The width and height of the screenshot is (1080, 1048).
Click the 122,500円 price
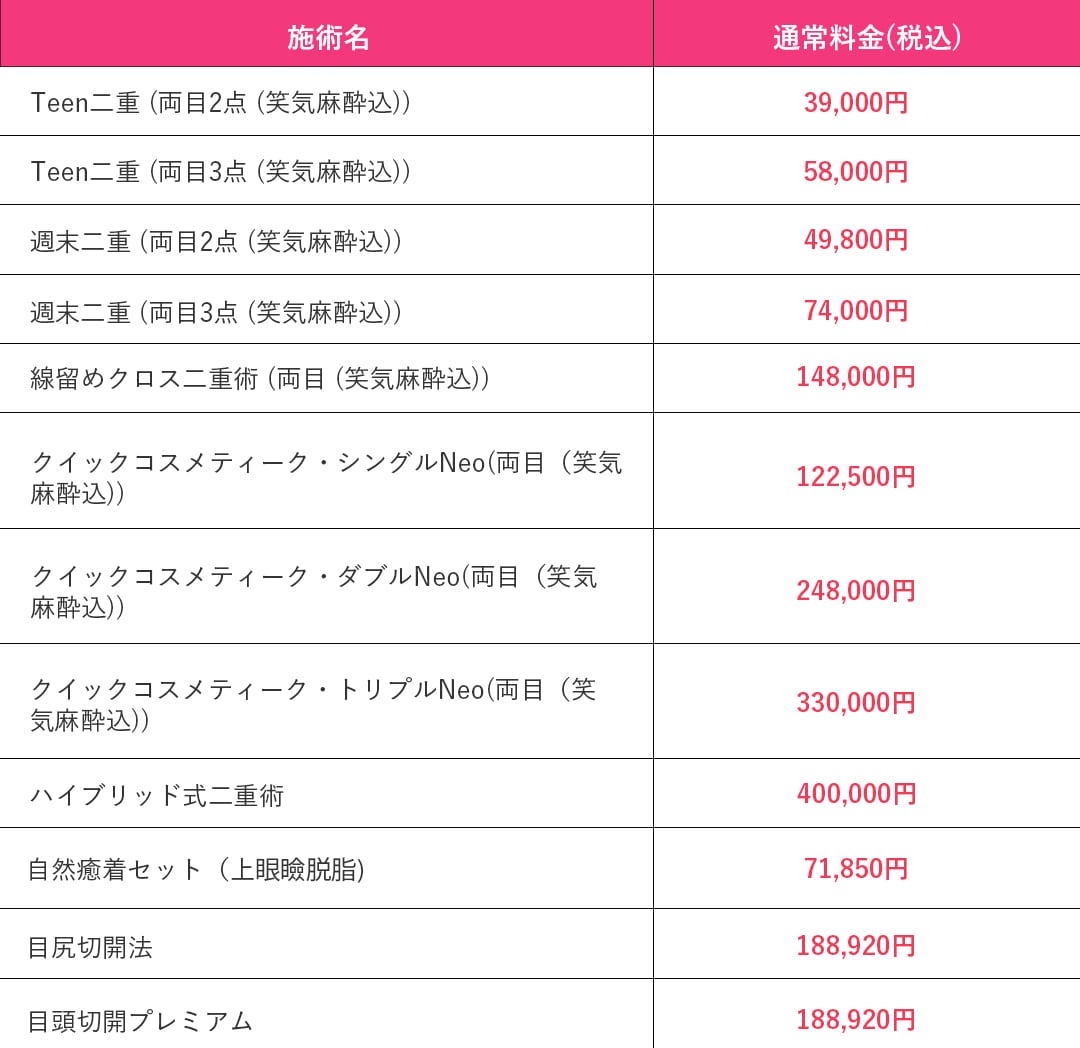(855, 476)
